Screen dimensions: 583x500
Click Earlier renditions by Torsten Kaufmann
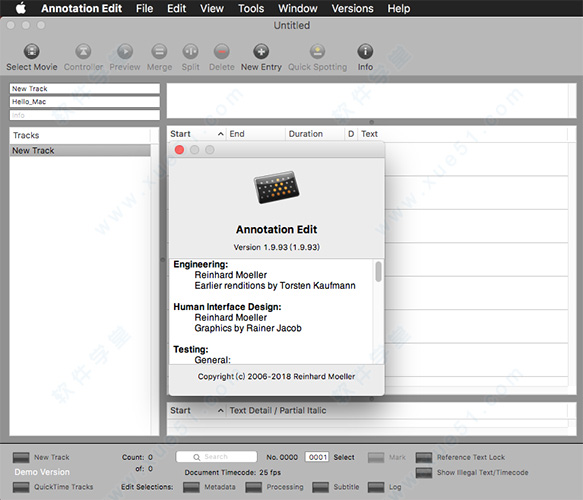(275, 286)
